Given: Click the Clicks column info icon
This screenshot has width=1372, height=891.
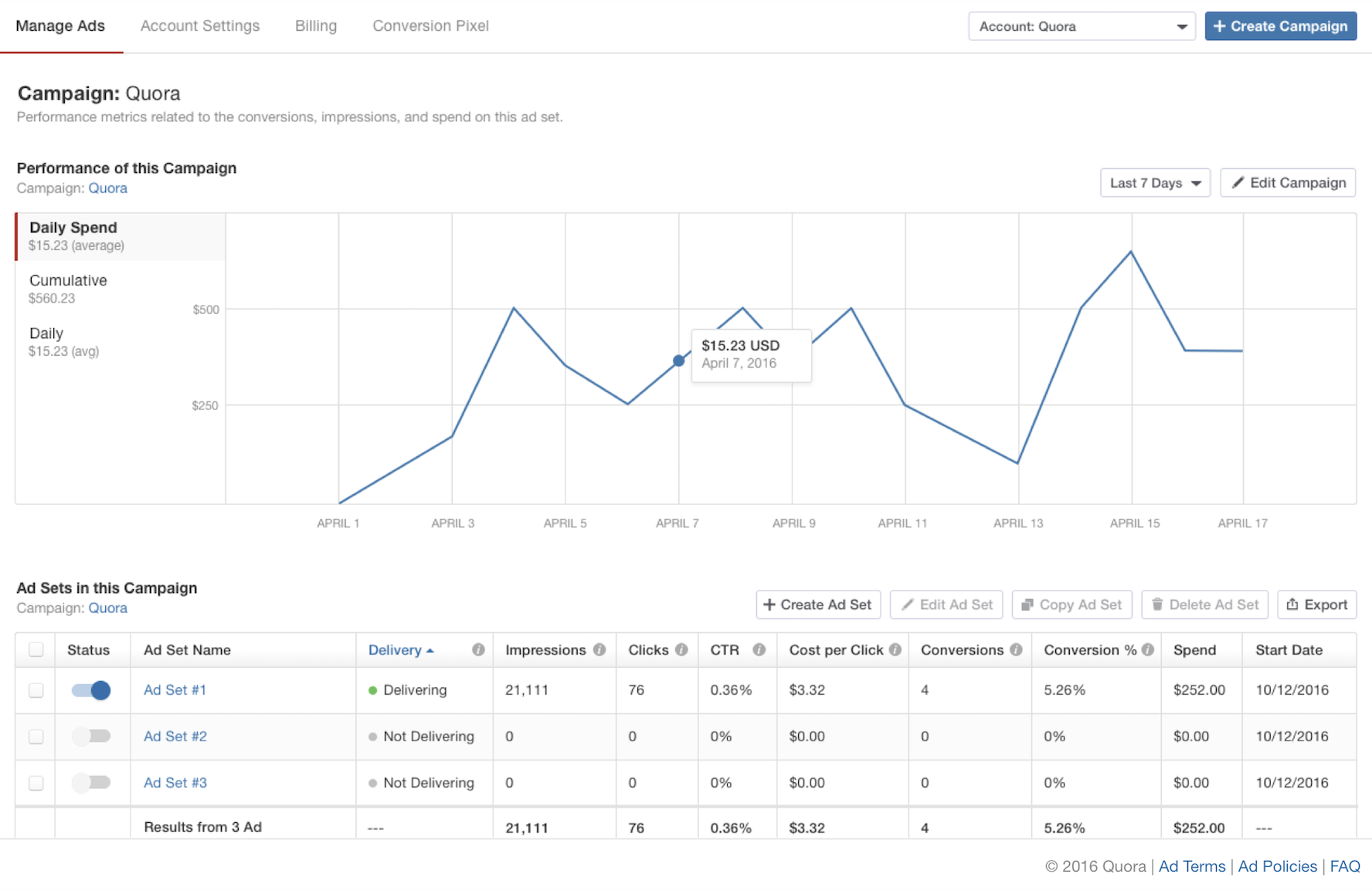Looking at the screenshot, I should click(x=681, y=650).
